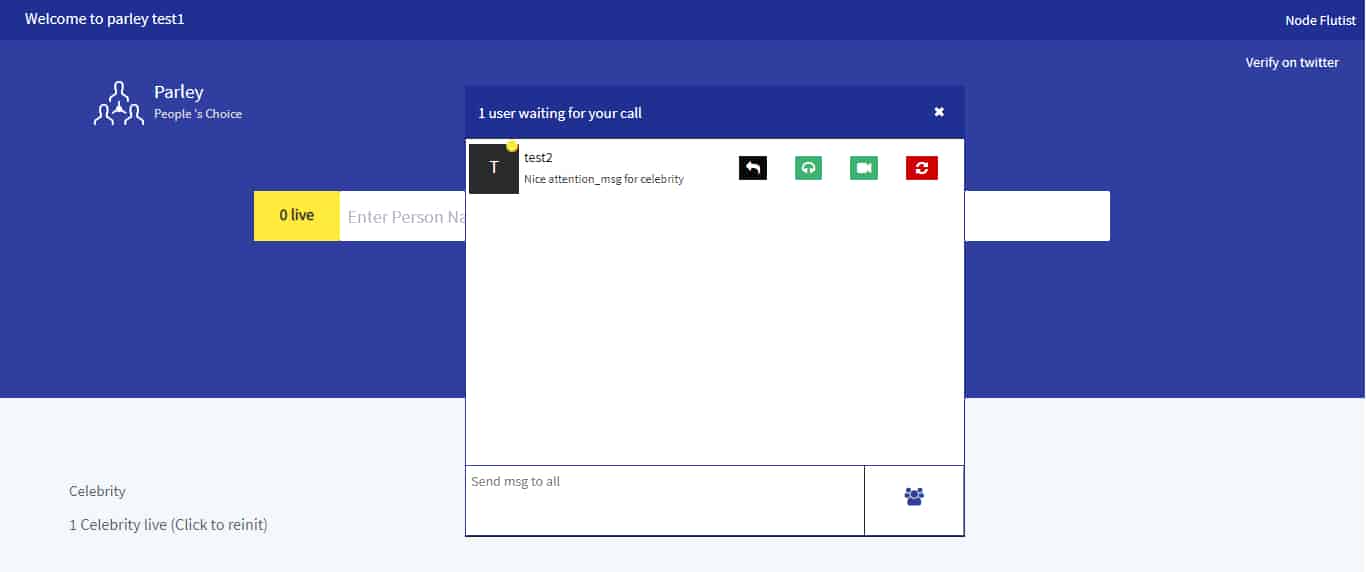This screenshot has height=572, width=1366.
Task: Start an audio call with test2
Action: [x=808, y=168]
